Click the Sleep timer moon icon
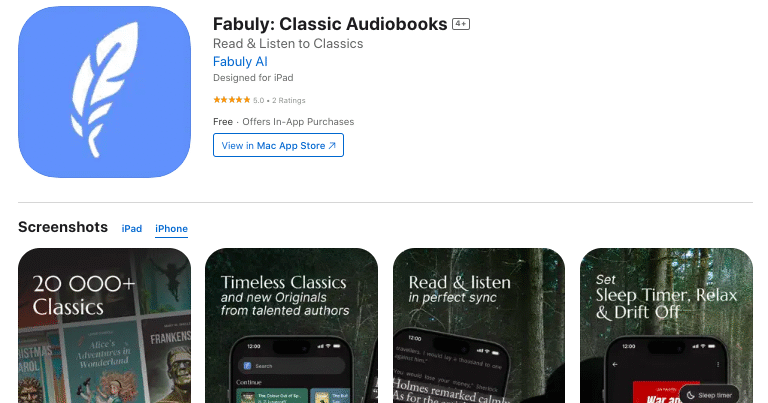The width and height of the screenshot is (768, 403). tap(691, 395)
